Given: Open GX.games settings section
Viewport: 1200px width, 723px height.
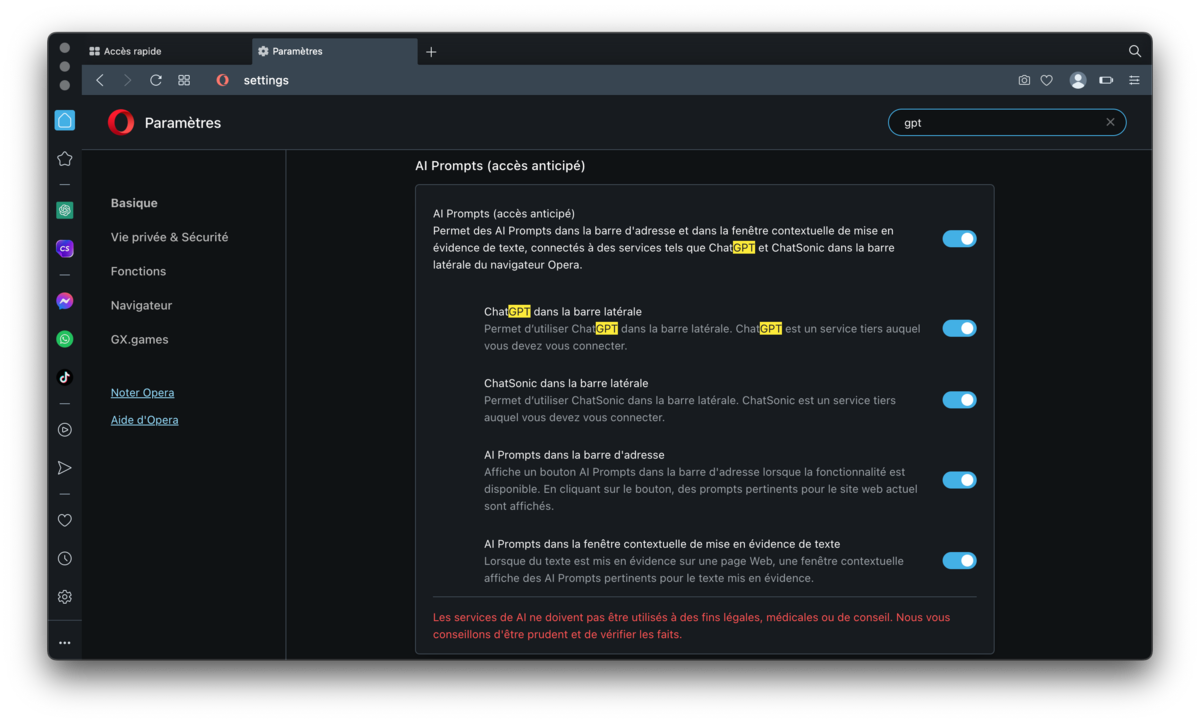Looking at the screenshot, I should [139, 339].
